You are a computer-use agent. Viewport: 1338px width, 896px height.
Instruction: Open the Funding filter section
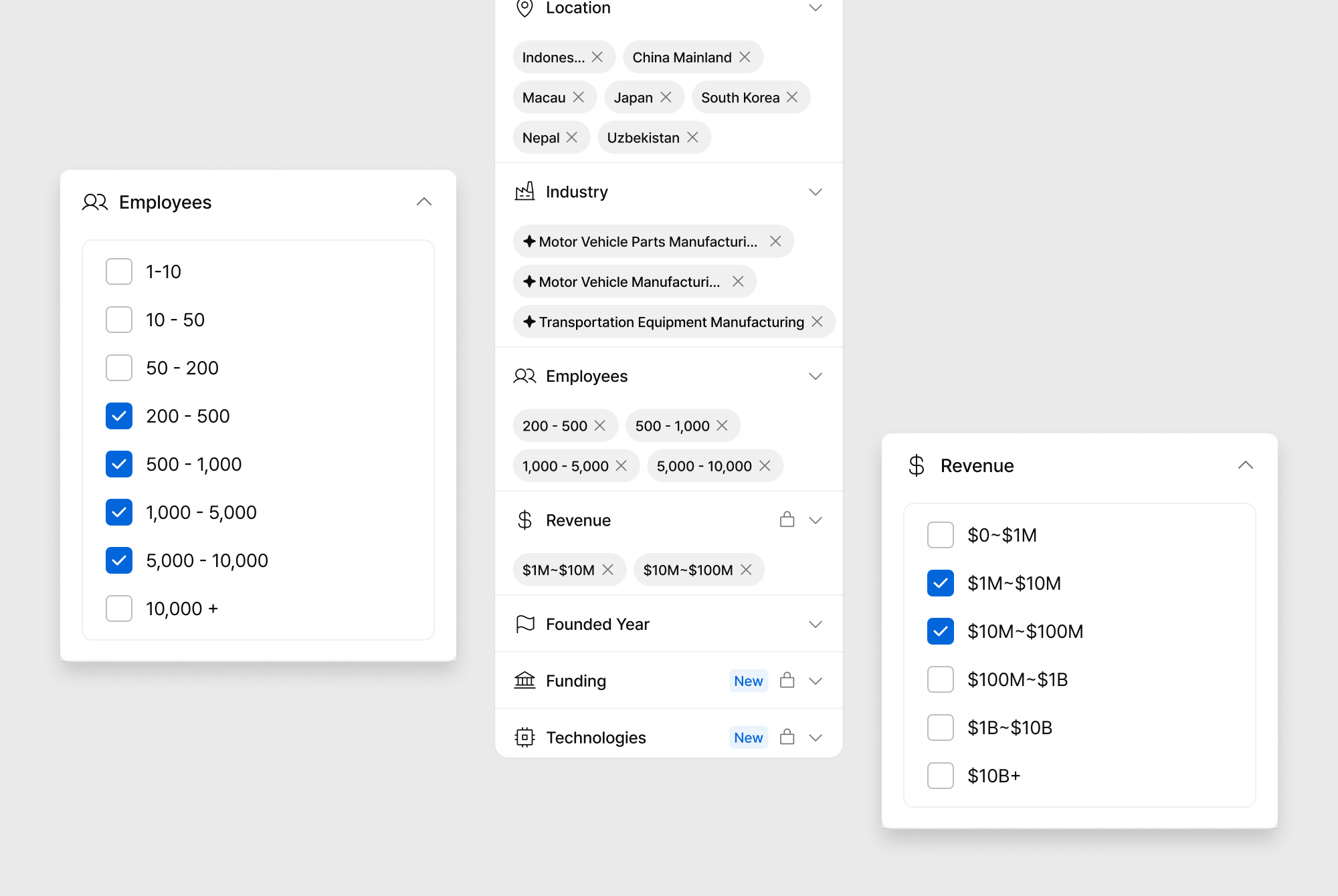[x=815, y=681]
